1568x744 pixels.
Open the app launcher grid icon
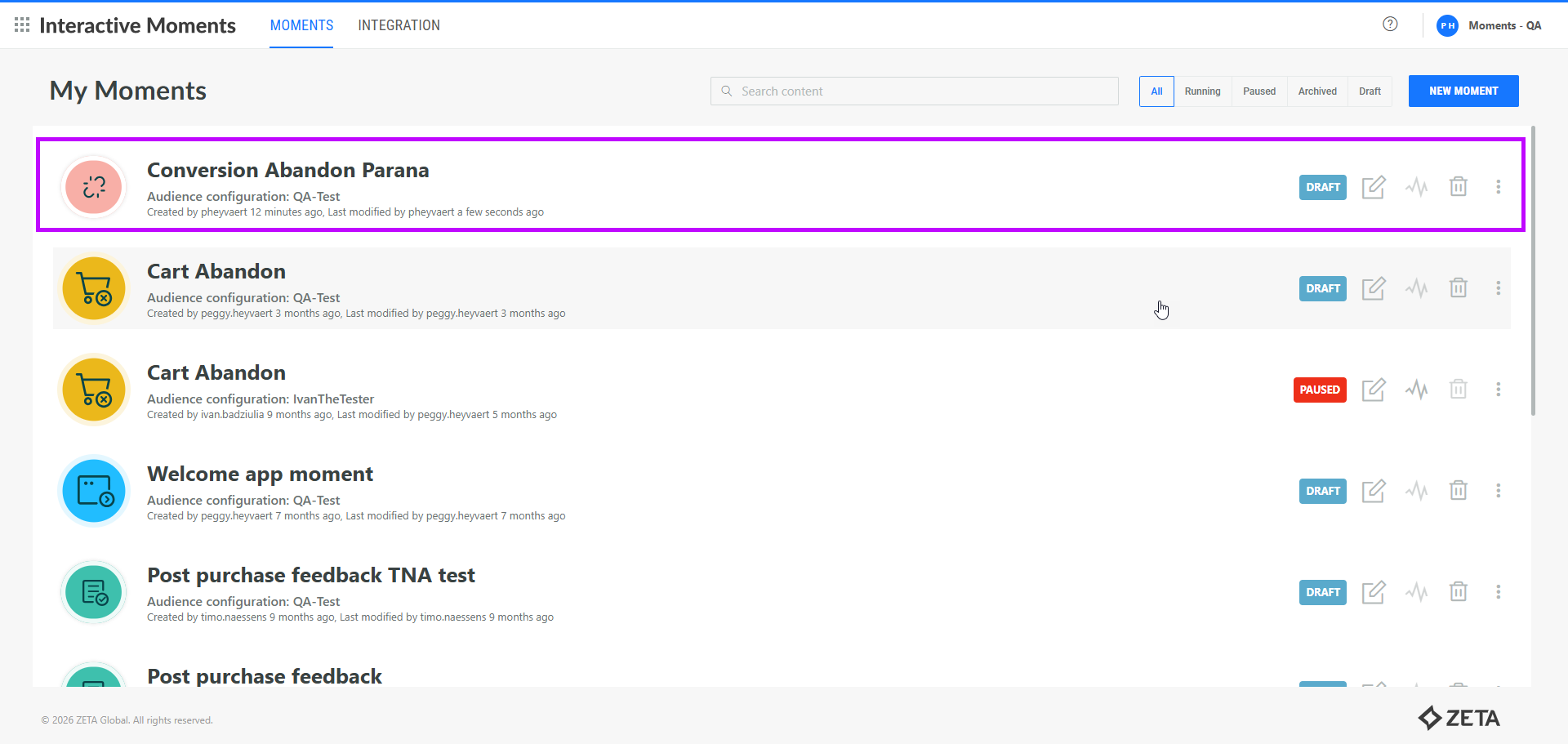[x=22, y=25]
